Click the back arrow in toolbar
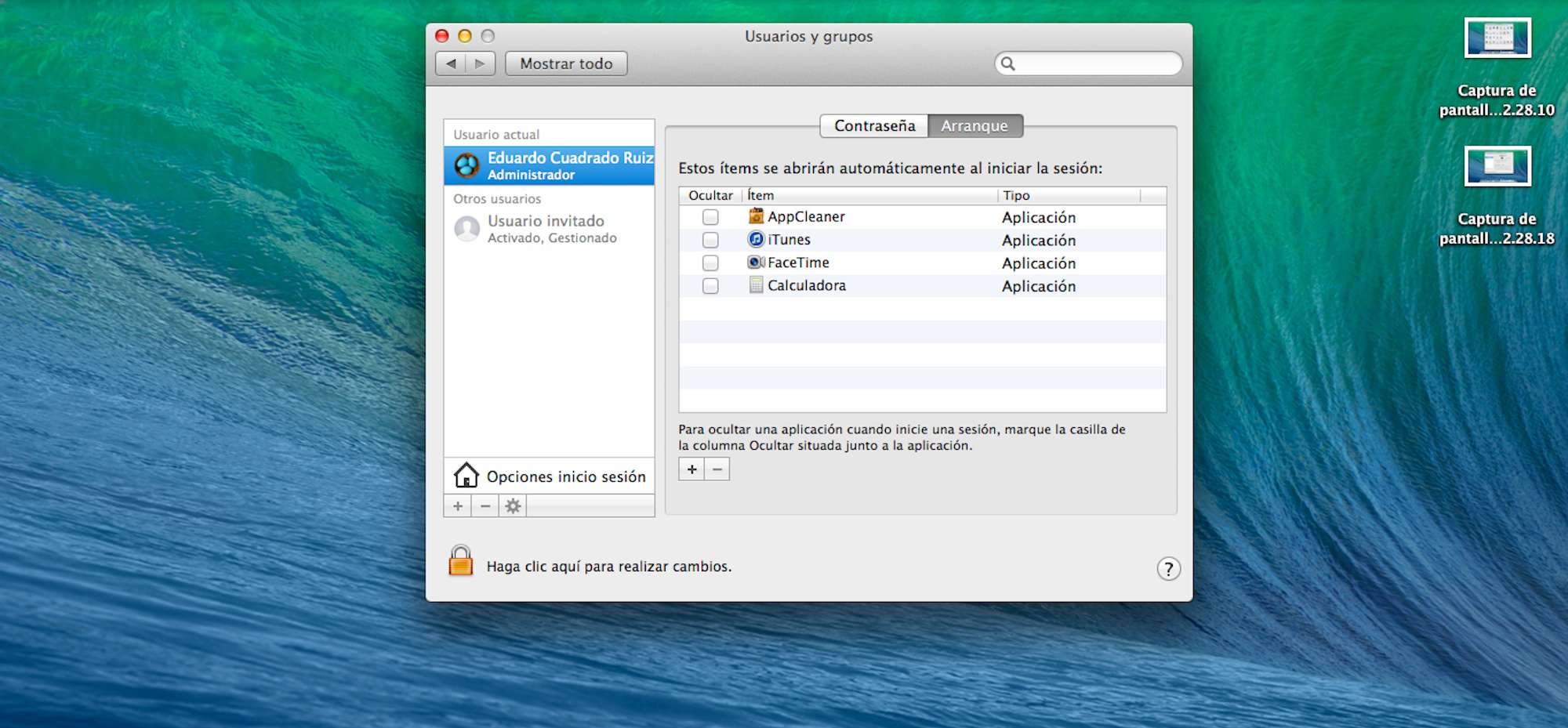Screen dimensions: 1568x728 click(451, 63)
